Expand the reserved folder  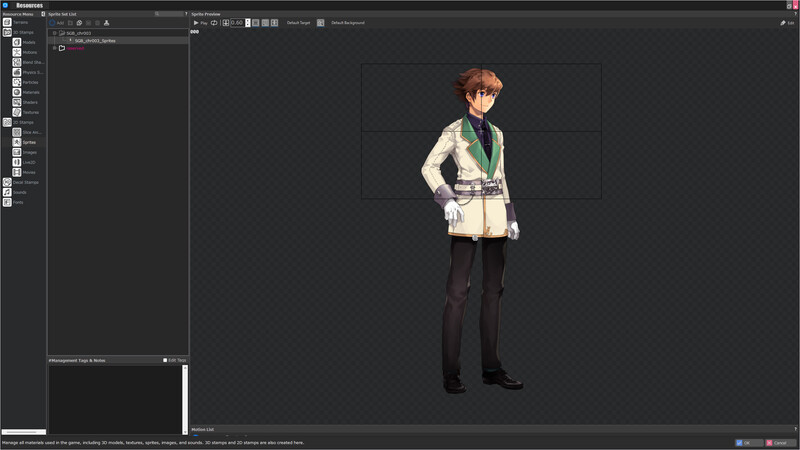click(x=55, y=48)
